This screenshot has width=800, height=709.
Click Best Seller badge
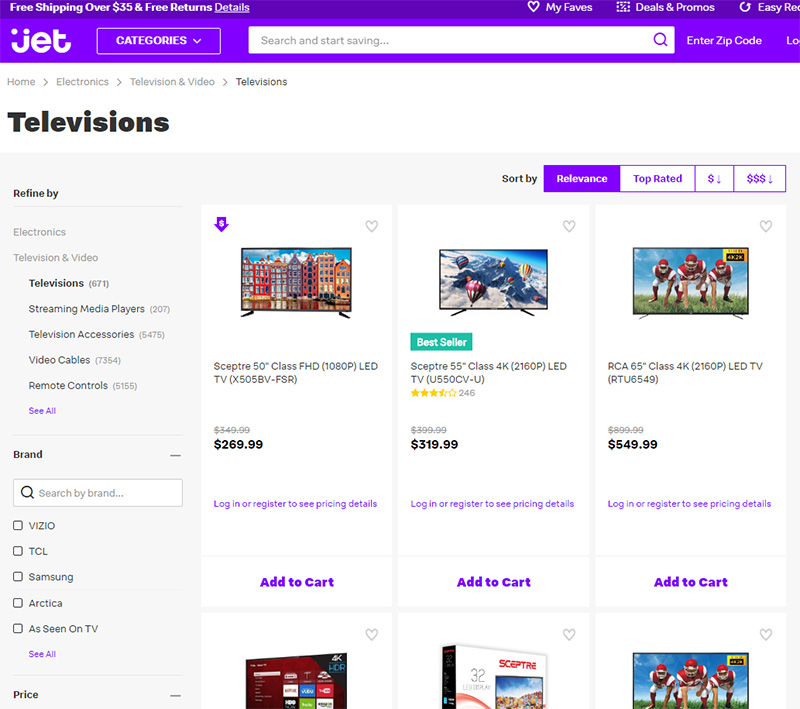441,342
